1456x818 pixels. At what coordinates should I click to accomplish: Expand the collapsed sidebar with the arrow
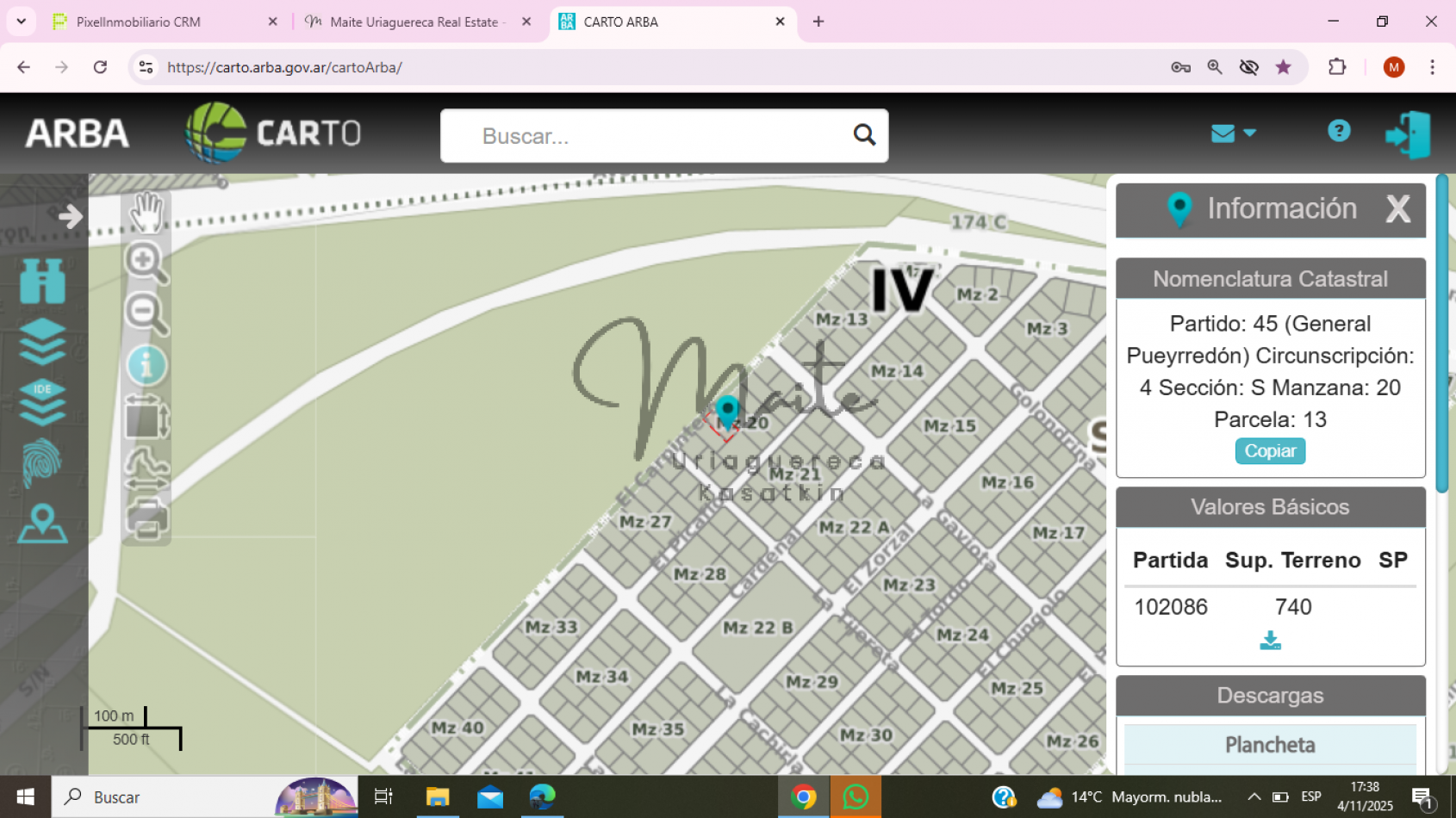click(69, 216)
